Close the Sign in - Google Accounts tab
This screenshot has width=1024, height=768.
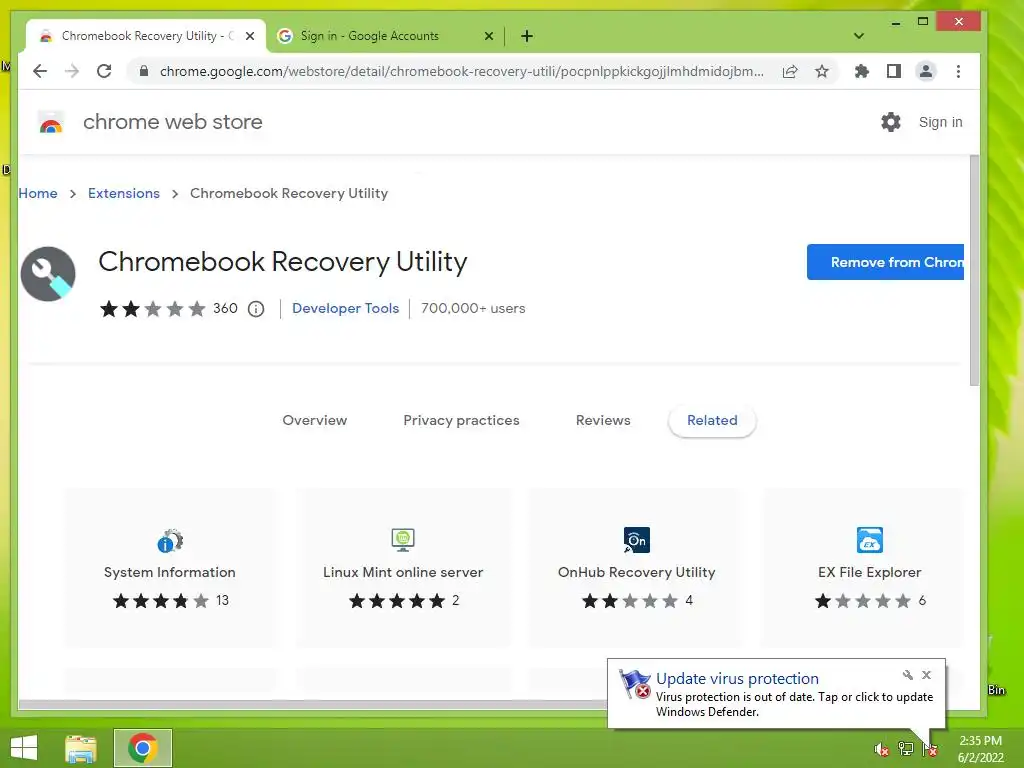488,36
